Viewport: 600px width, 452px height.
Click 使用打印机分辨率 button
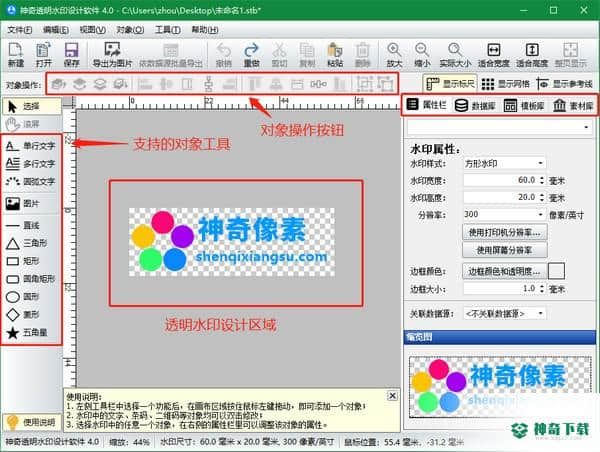pos(505,232)
